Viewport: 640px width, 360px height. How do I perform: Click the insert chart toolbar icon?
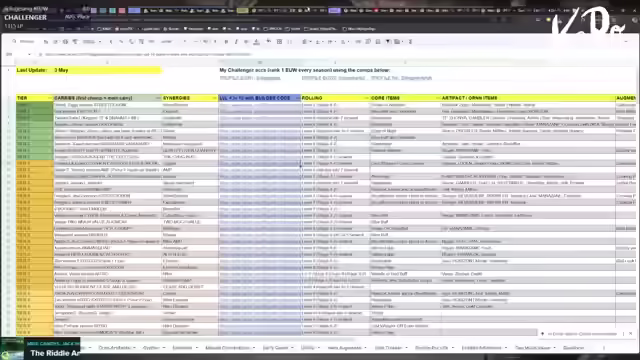coord(378,42)
